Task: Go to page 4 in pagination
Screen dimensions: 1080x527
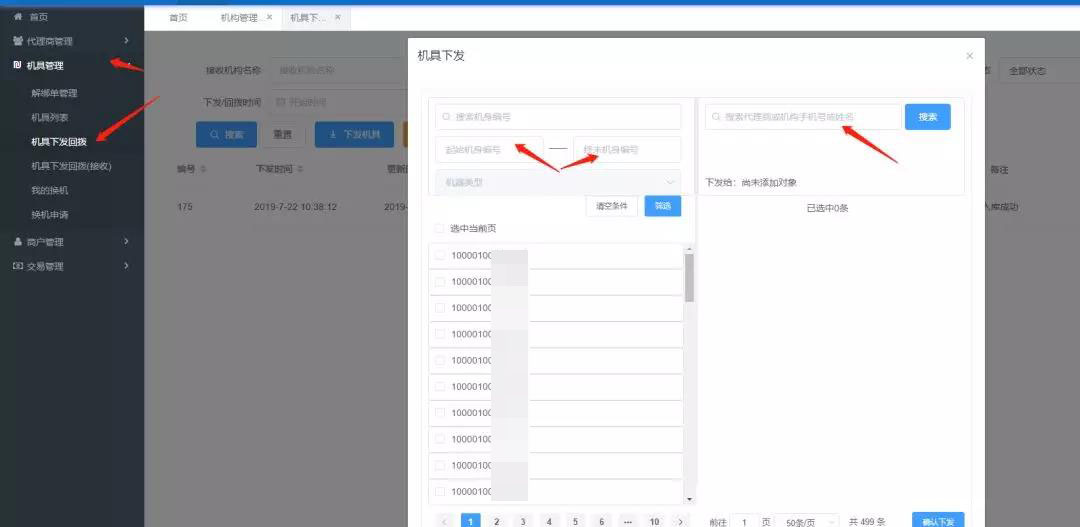Action: pyautogui.click(x=549, y=521)
